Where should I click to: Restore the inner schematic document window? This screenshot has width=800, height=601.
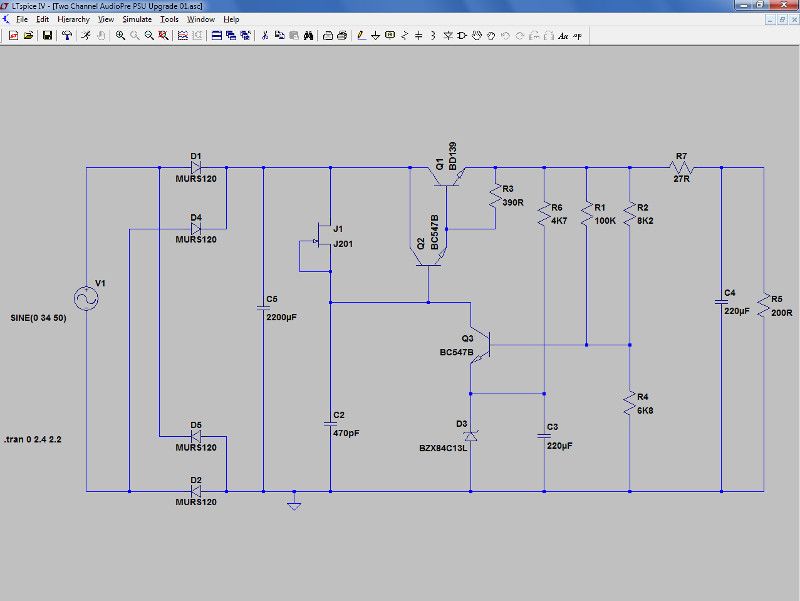pyautogui.click(x=782, y=19)
